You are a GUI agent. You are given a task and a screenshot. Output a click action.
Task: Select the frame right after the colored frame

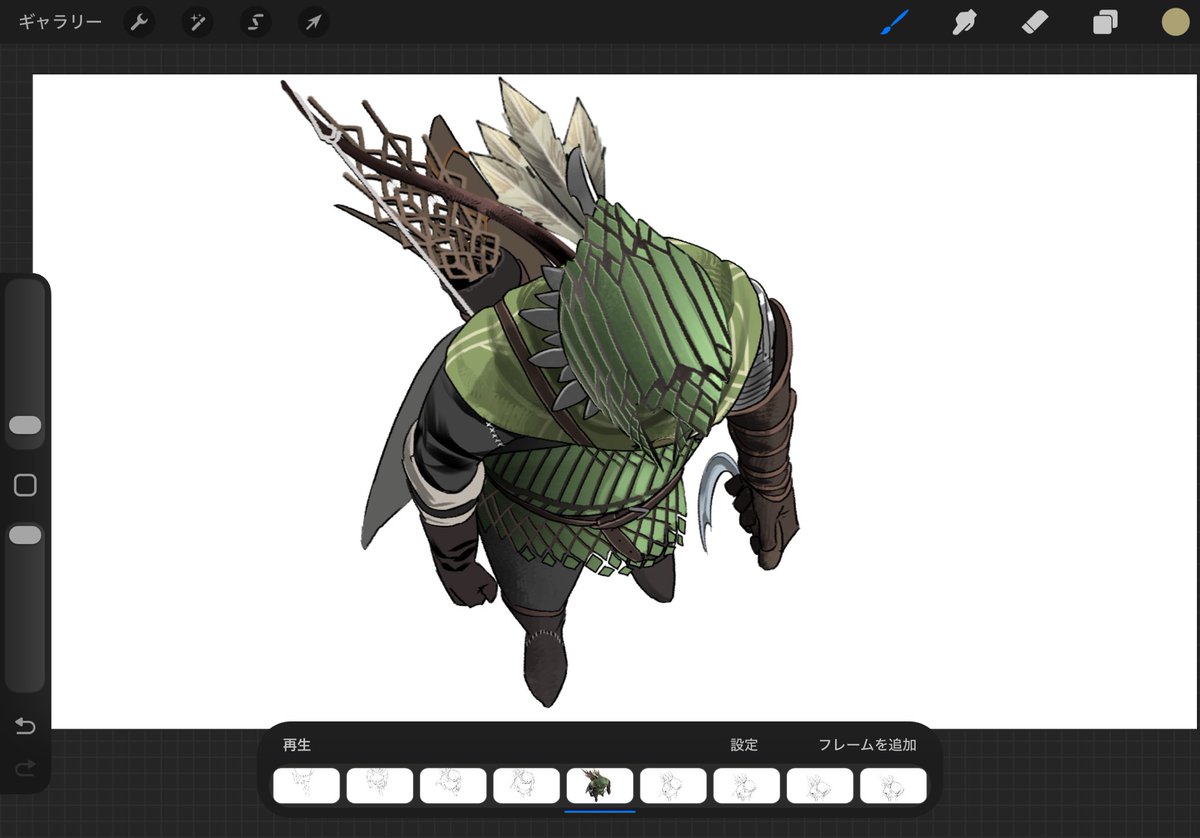pyautogui.click(x=673, y=786)
